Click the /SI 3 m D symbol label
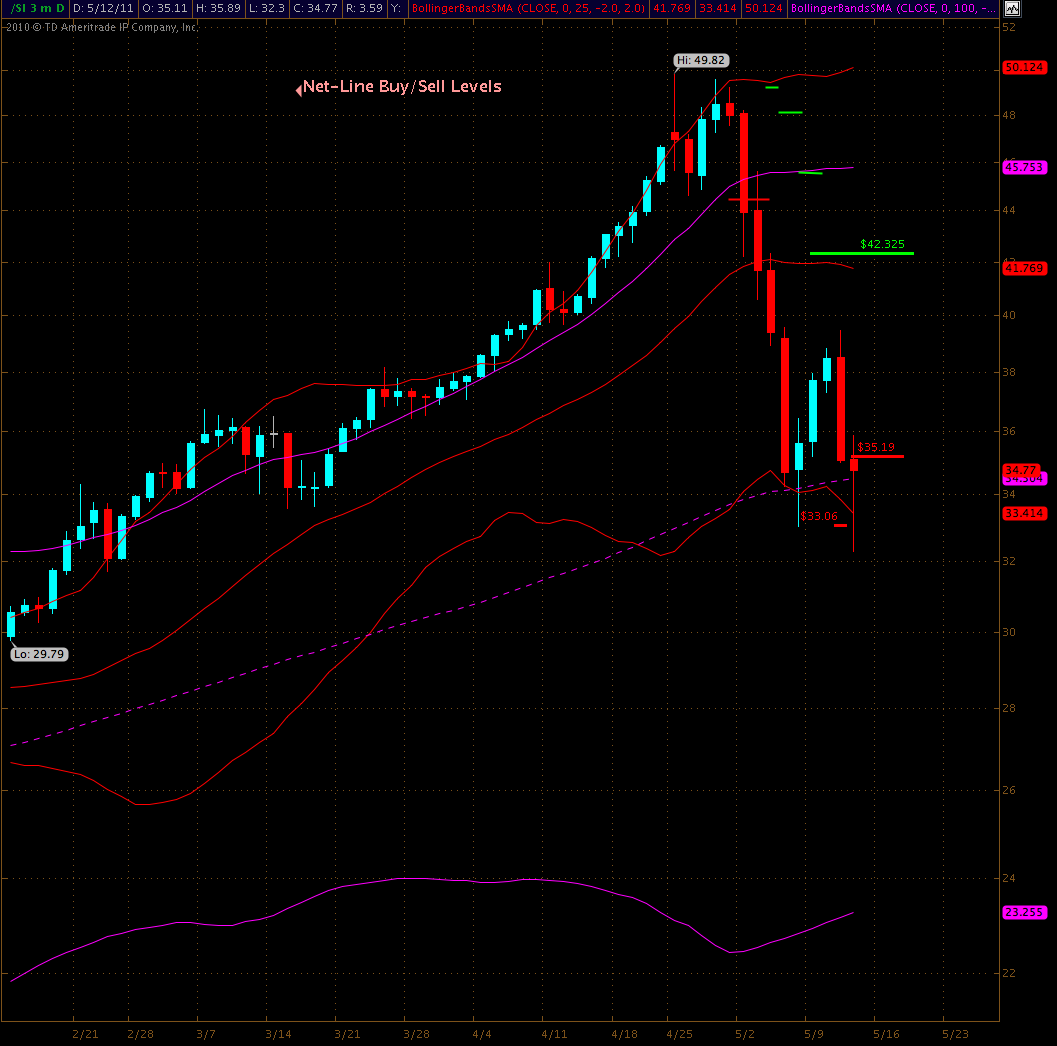The width and height of the screenshot is (1057, 1046). (35, 9)
